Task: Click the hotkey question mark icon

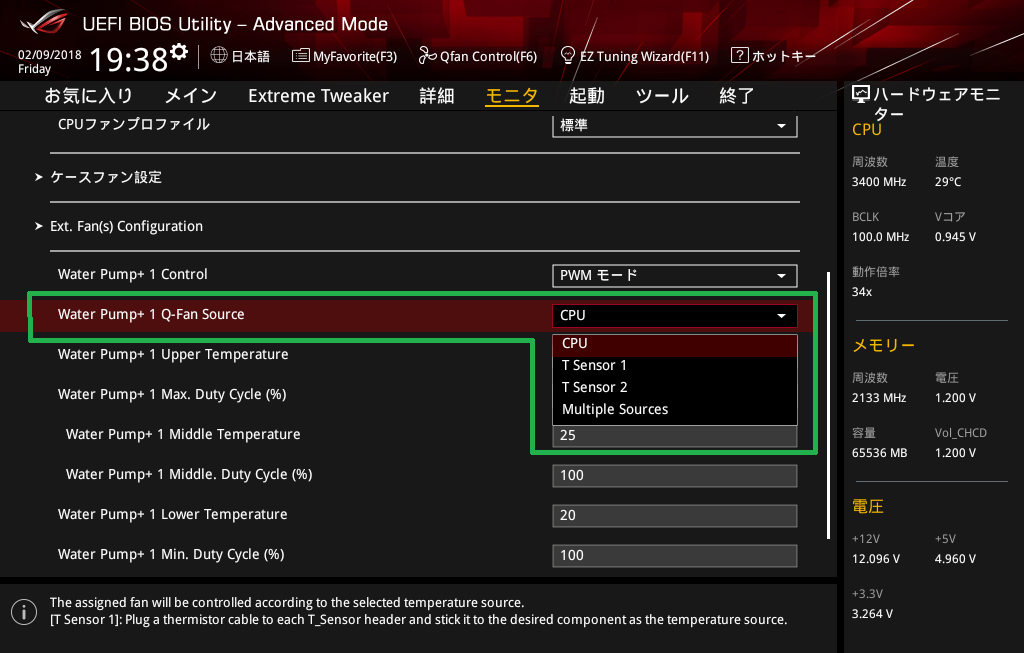Action: click(x=739, y=56)
